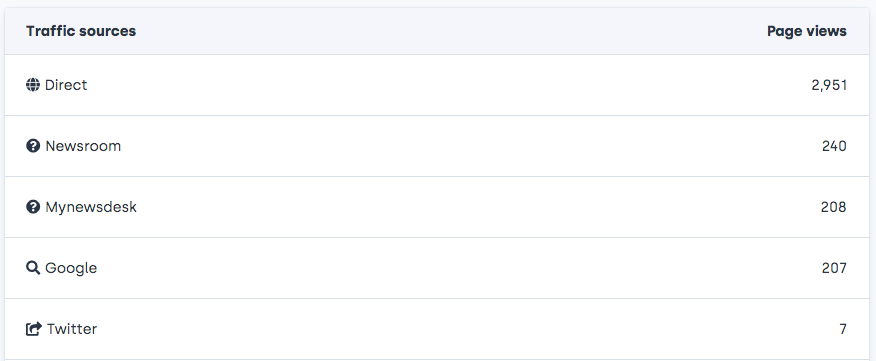The height and width of the screenshot is (361, 876).
Task: Open the Twitter source entry
Action: click(72, 329)
